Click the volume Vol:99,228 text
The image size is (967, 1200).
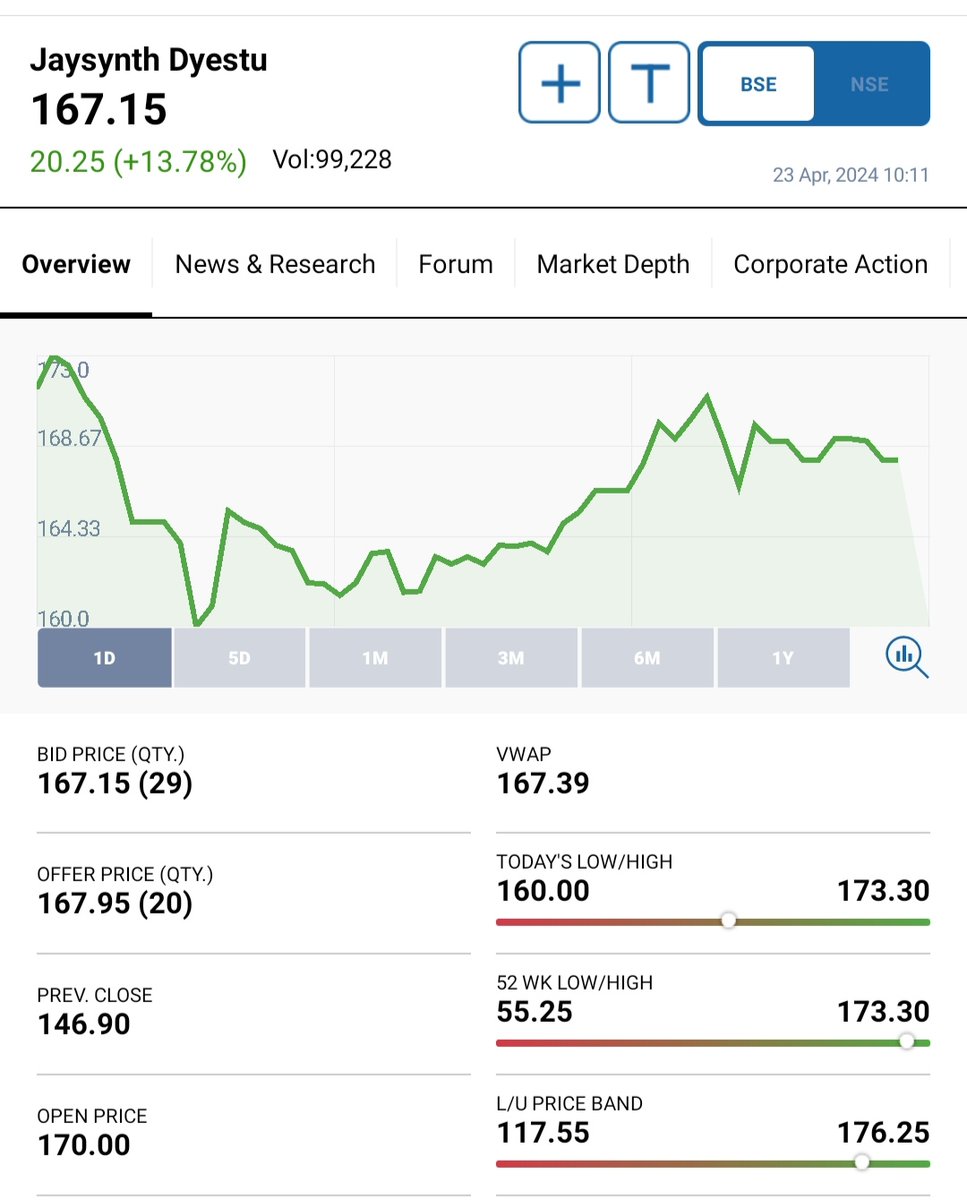(x=332, y=160)
